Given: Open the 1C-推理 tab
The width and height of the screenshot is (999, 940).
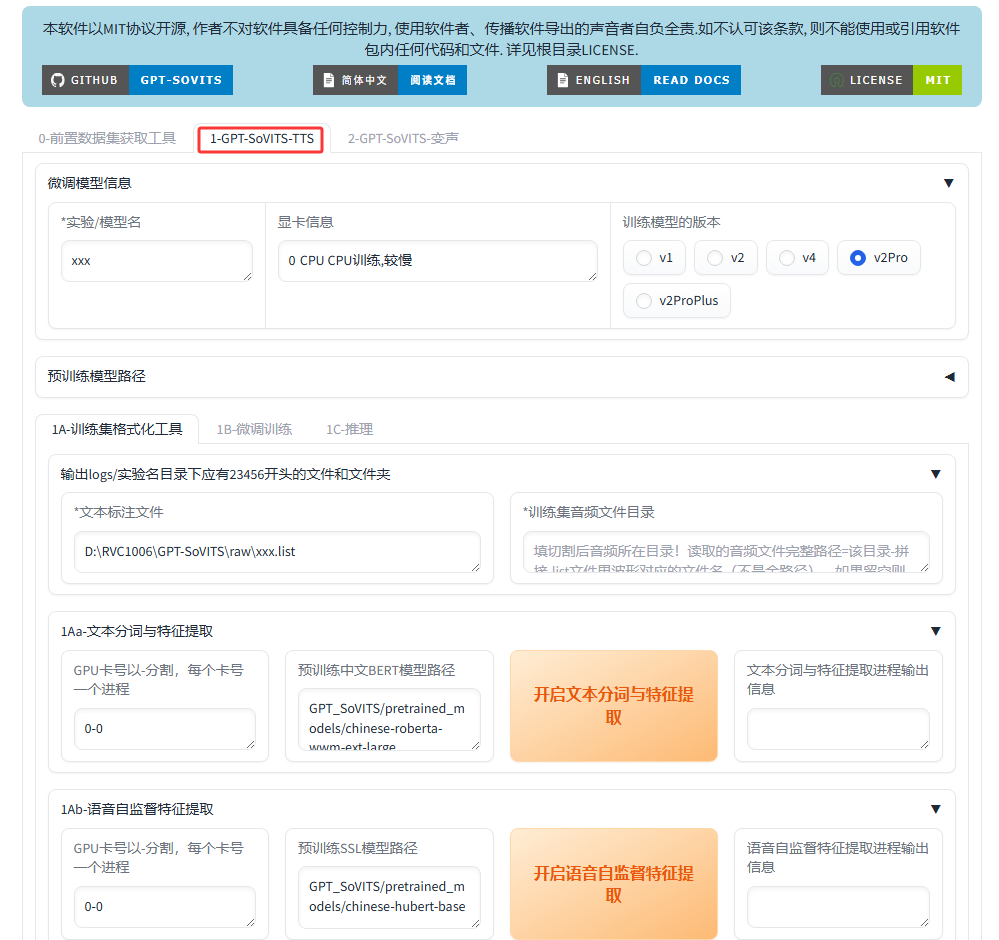Looking at the screenshot, I should tap(349, 429).
